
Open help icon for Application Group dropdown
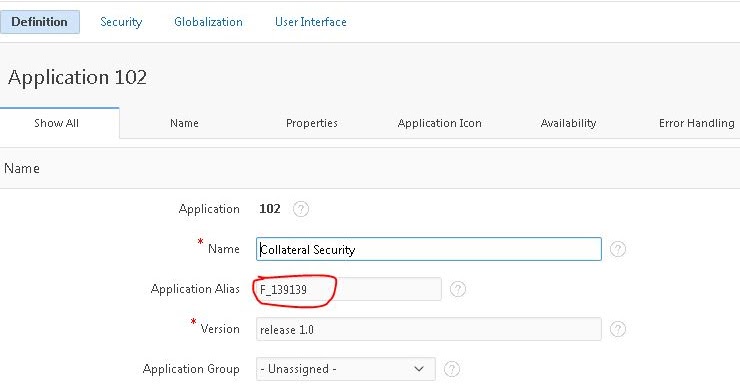[x=452, y=369]
